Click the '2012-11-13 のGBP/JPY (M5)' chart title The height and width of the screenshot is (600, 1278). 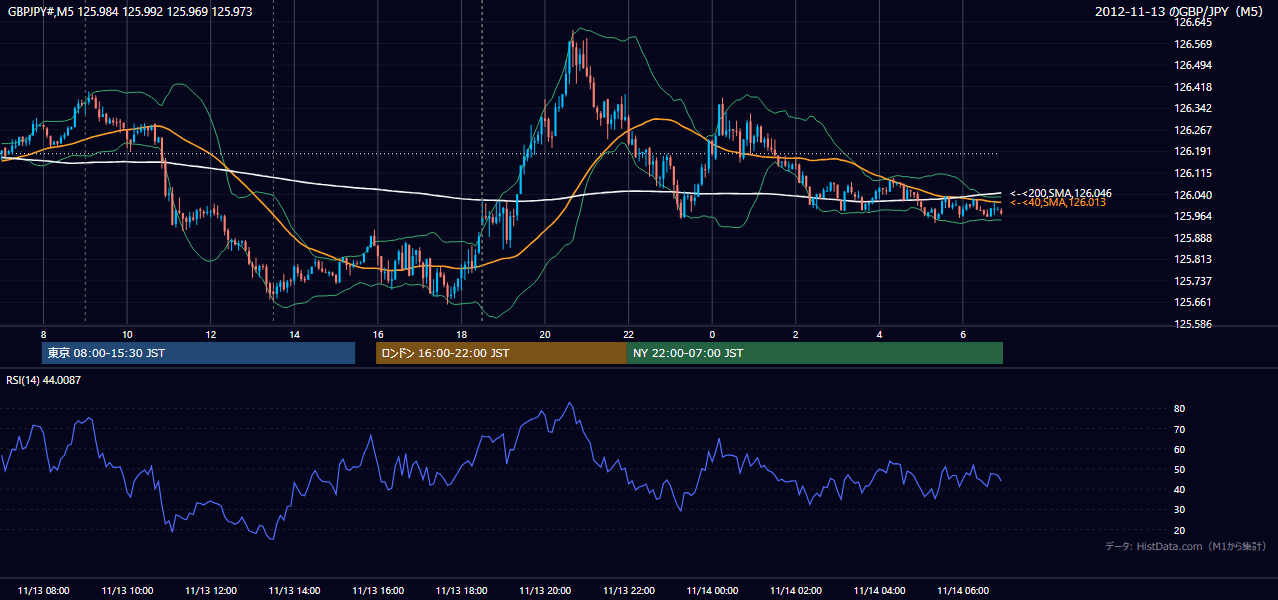[1181, 12]
